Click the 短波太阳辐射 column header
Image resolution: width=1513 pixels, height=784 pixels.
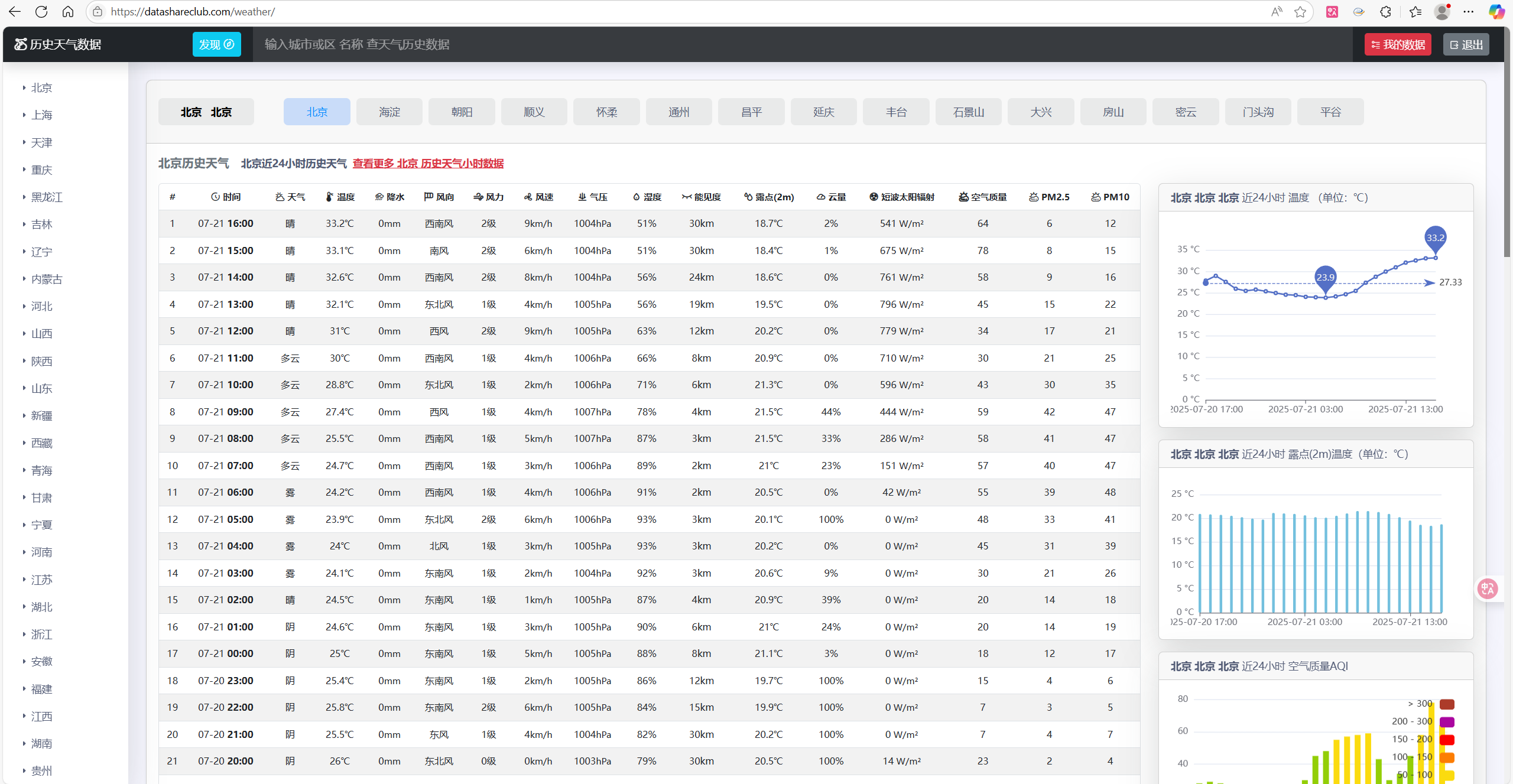pos(902,197)
